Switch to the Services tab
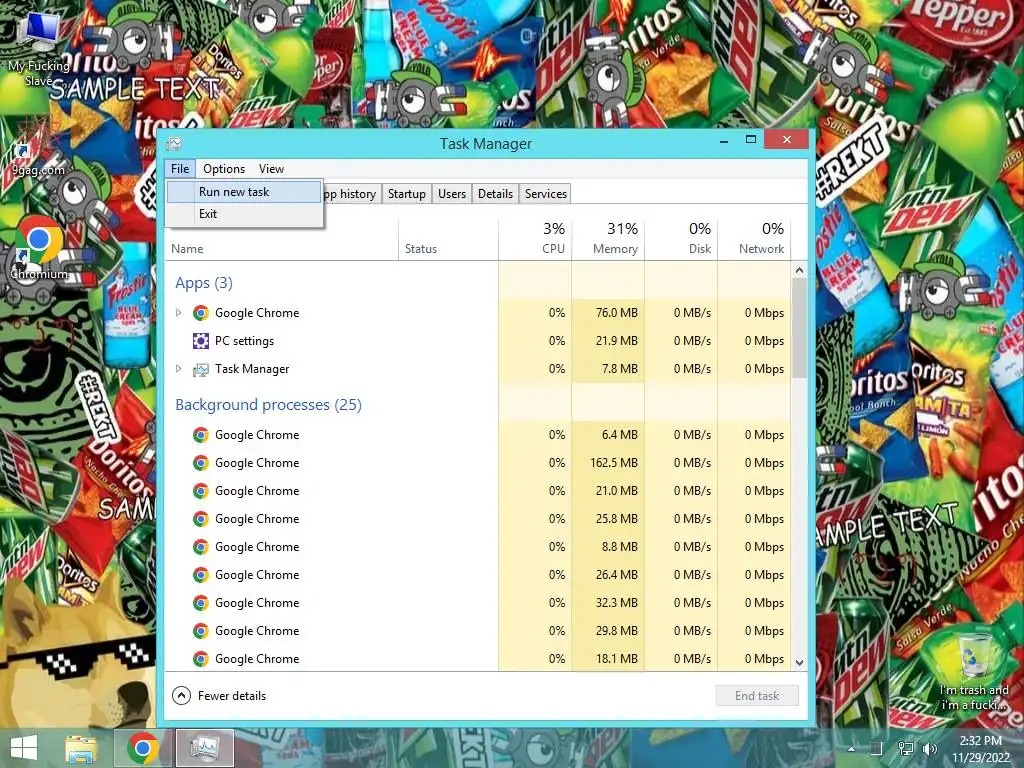 (545, 193)
